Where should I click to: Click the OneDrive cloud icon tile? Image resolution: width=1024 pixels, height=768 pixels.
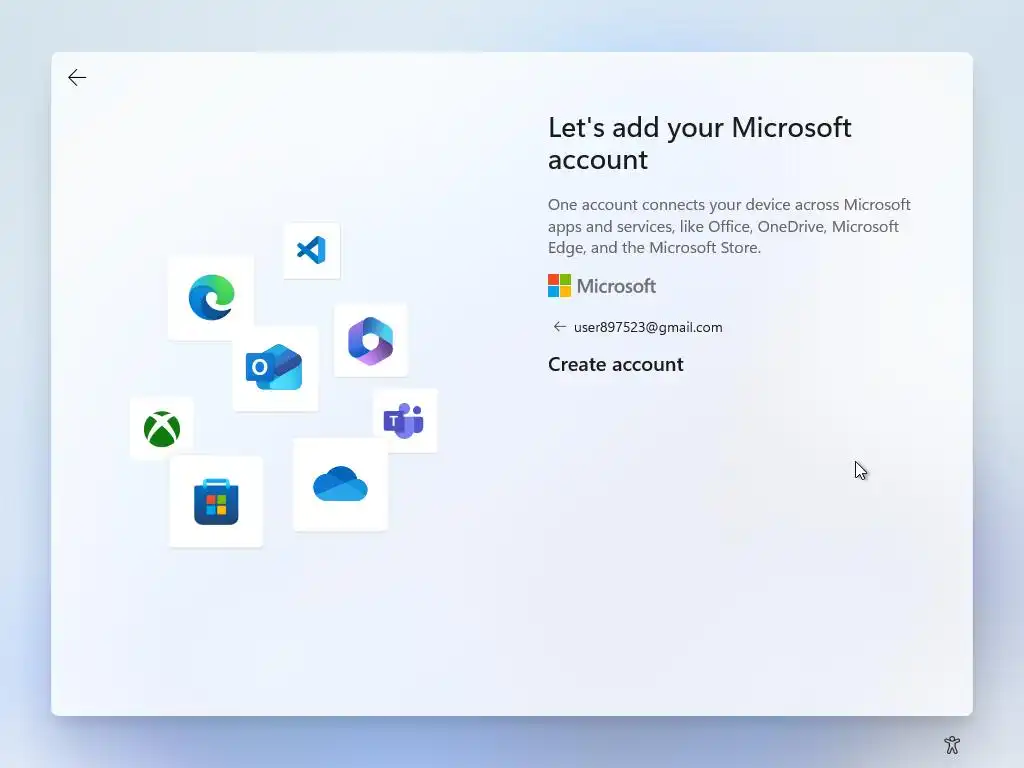click(x=340, y=485)
